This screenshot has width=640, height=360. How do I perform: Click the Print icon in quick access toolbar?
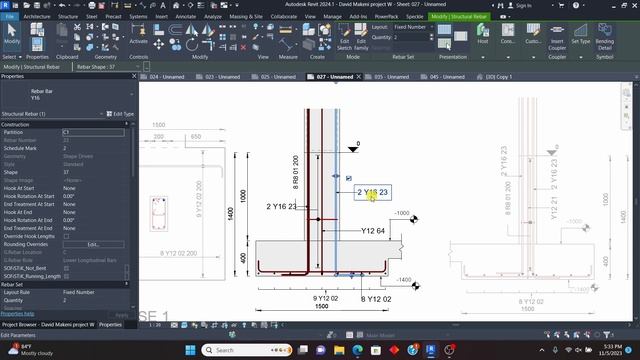pos(92,5)
